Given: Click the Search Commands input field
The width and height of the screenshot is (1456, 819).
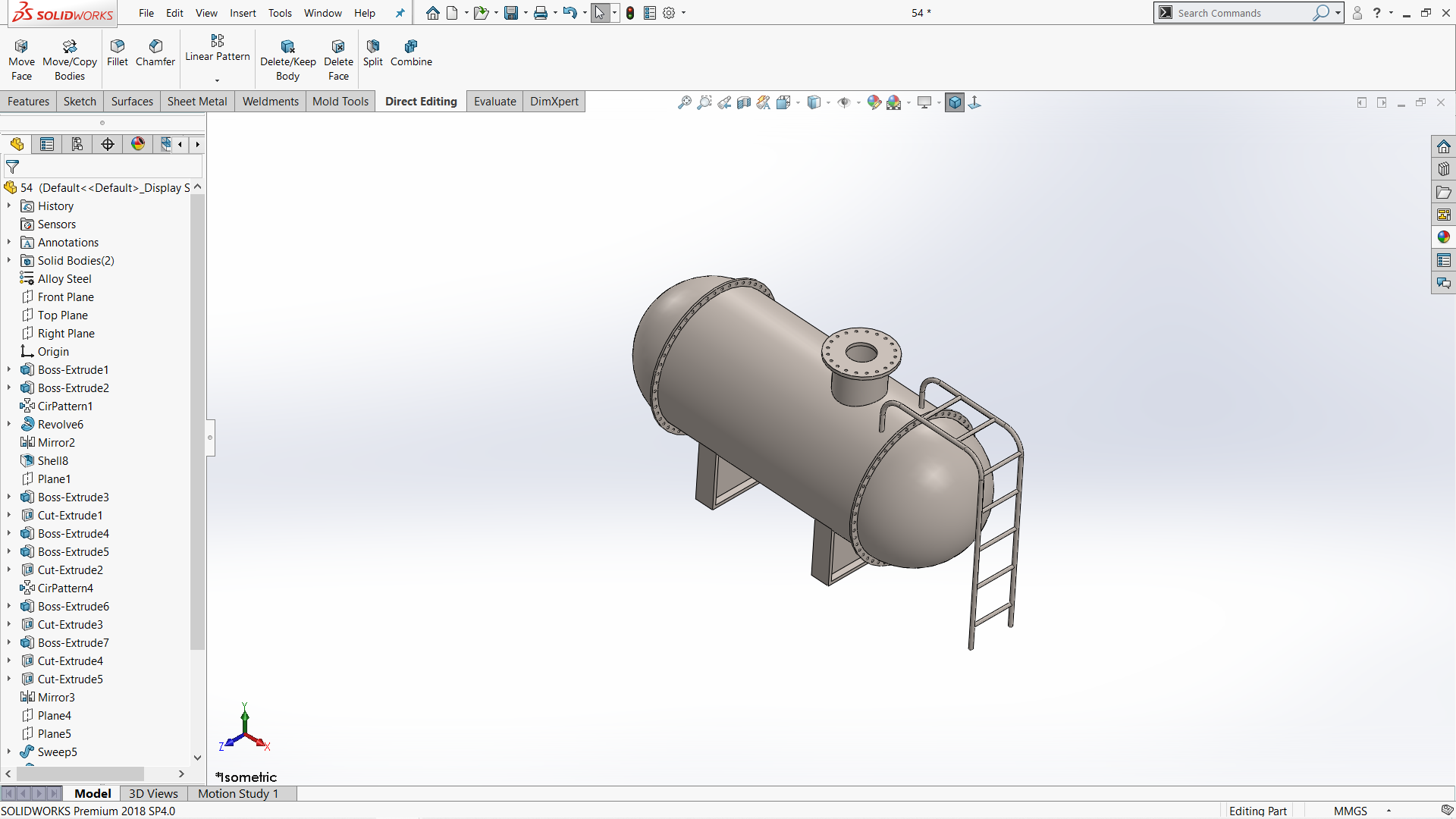Looking at the screenshot, I should pos(1243,13).
